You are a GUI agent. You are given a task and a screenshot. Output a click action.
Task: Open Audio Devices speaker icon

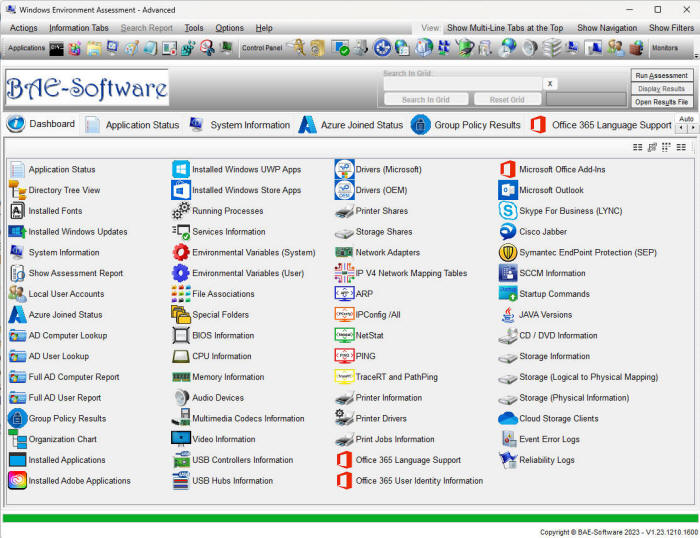181,397
